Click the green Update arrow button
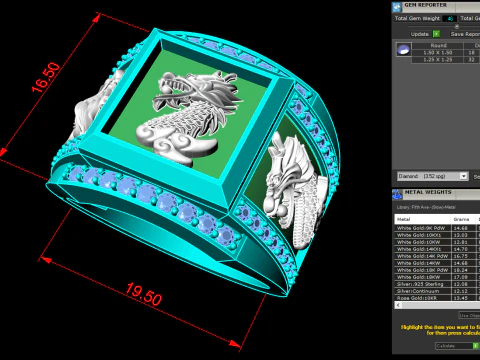 point(436,34)
